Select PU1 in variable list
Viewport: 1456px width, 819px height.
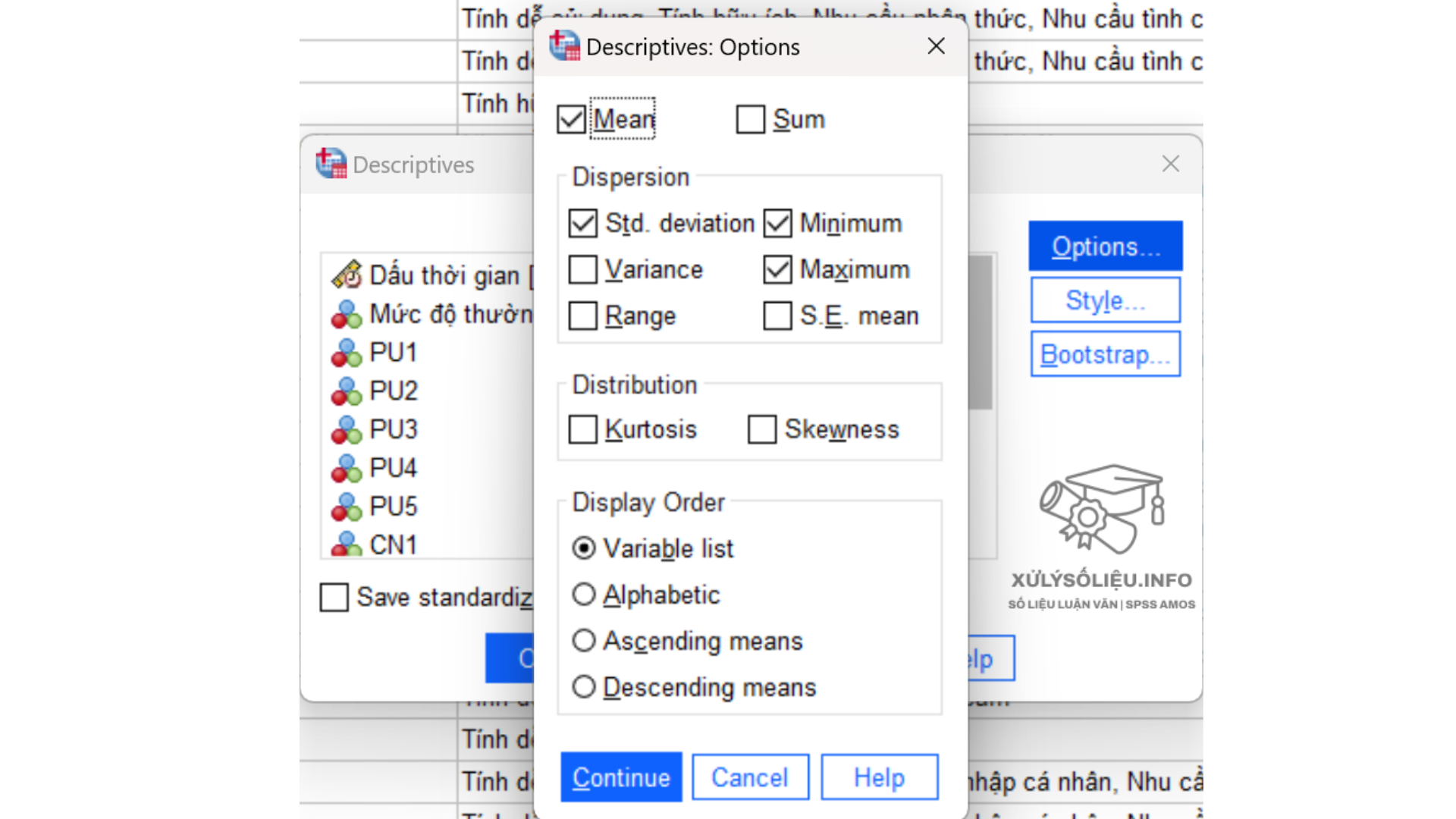[394, 353]
